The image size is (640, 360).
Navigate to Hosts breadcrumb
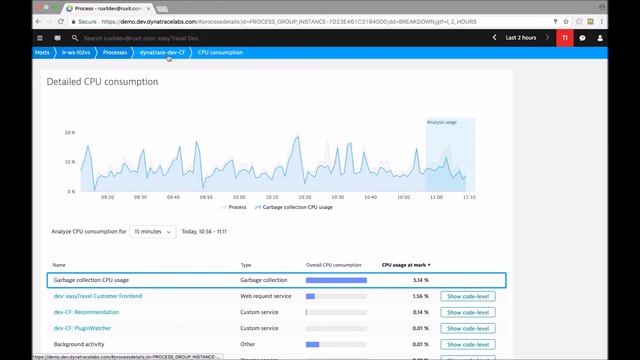(x=42, y=53)
